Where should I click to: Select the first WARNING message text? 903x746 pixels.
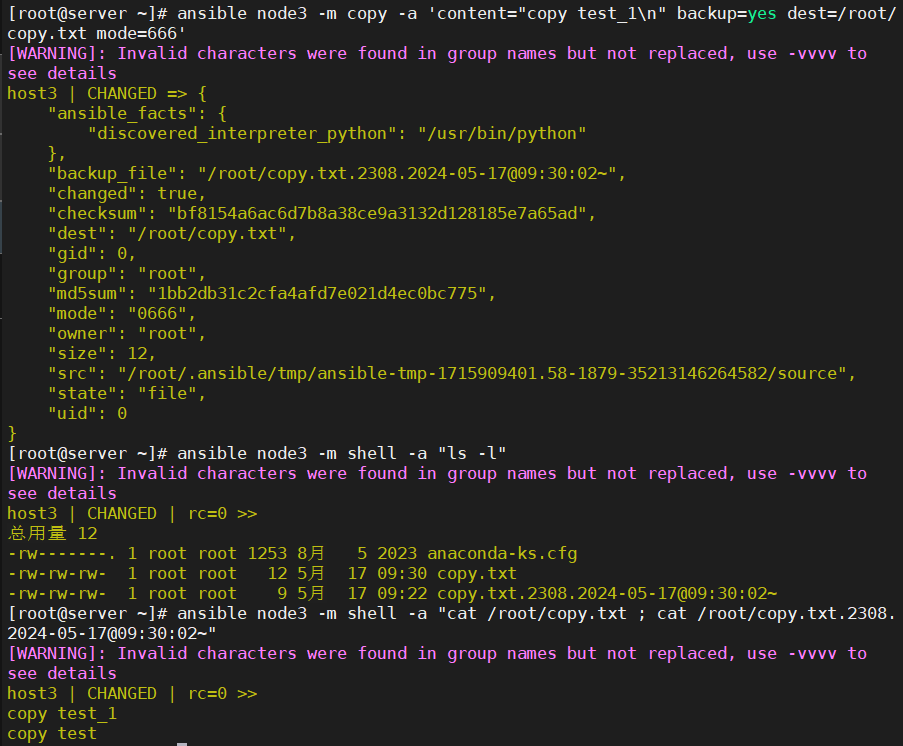click(430, 53)
